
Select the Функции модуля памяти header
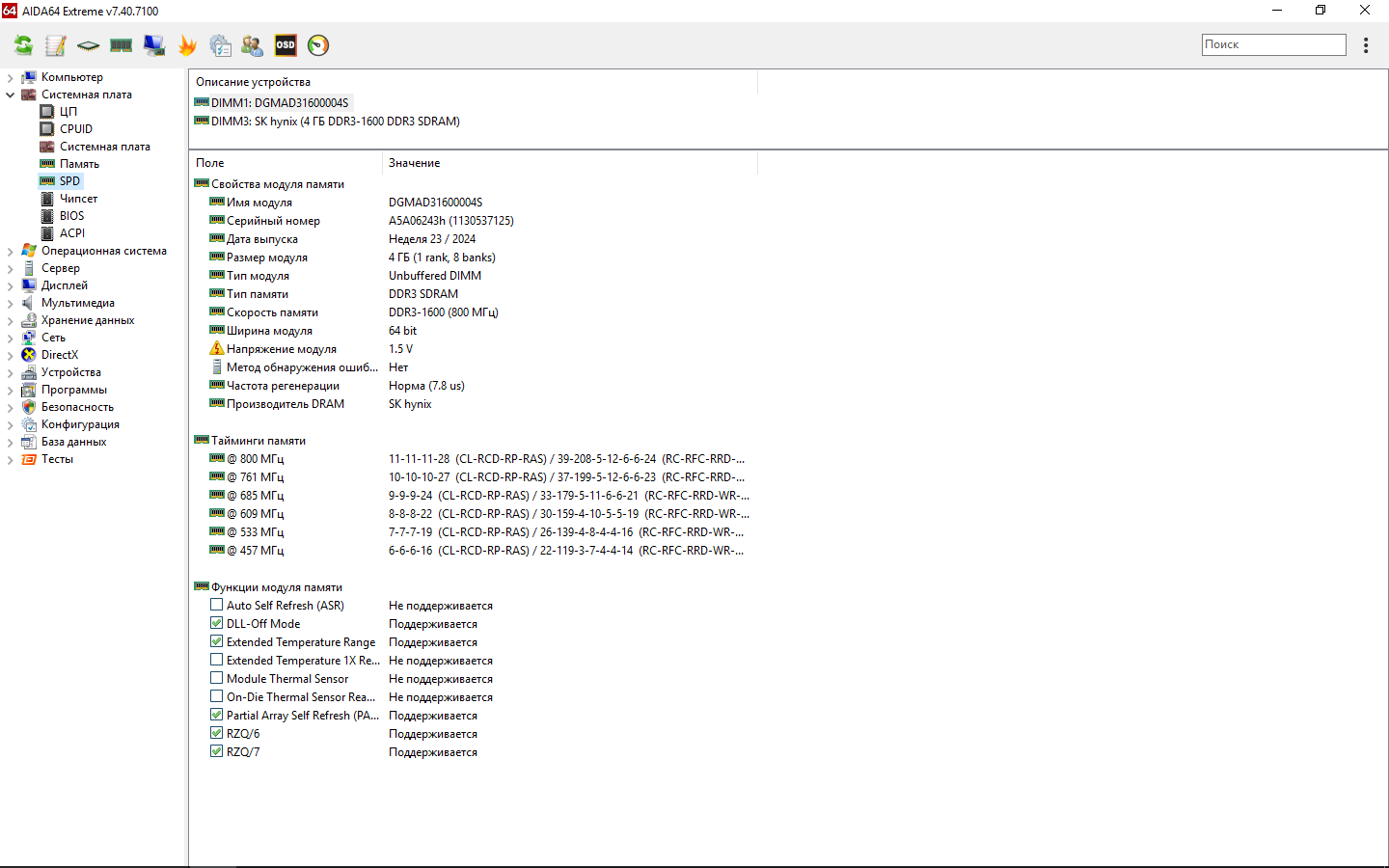(x=277, y=587)
